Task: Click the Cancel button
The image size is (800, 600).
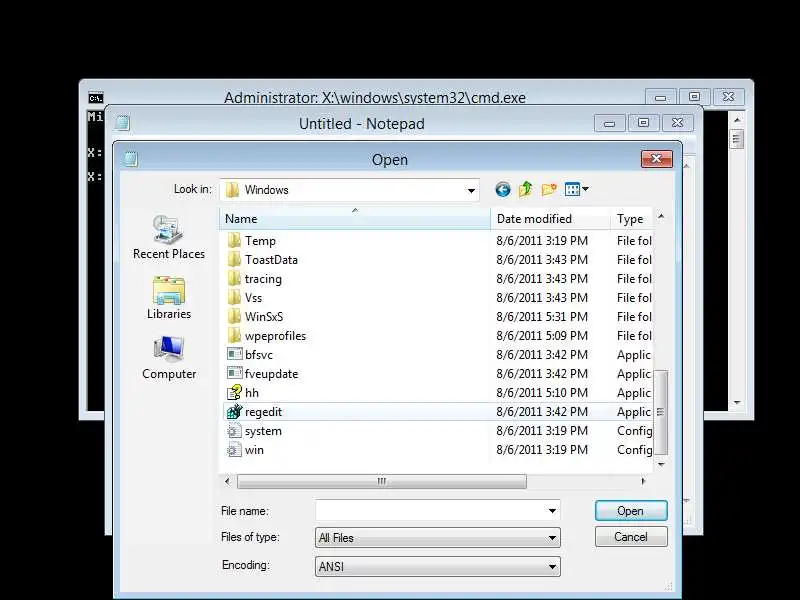Action: coord(631,537)
